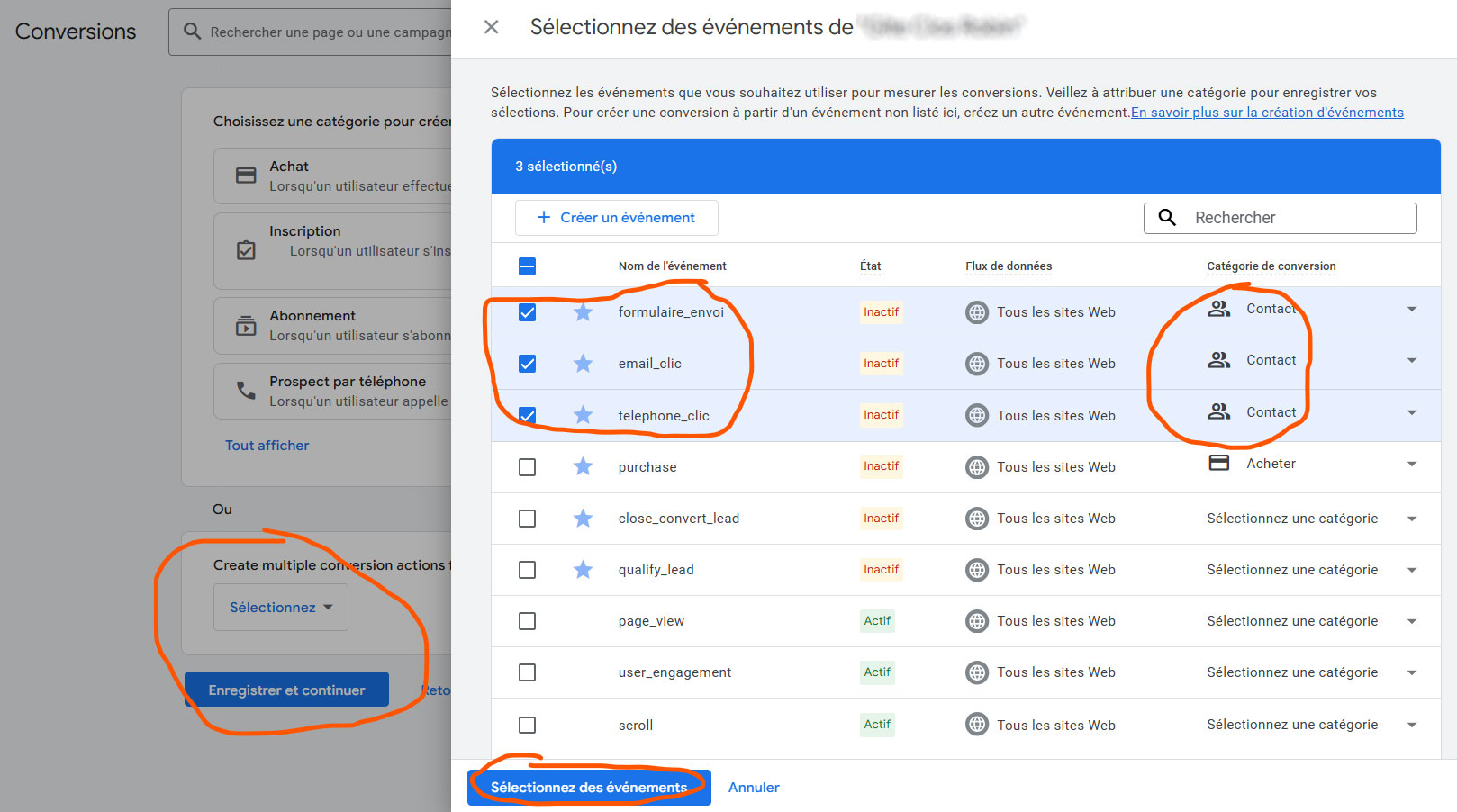Image resolution: width=1457 pixels, height=812 pixels.
Task: Click the Catégorie de conversion column header
Action: [1271, 266]
